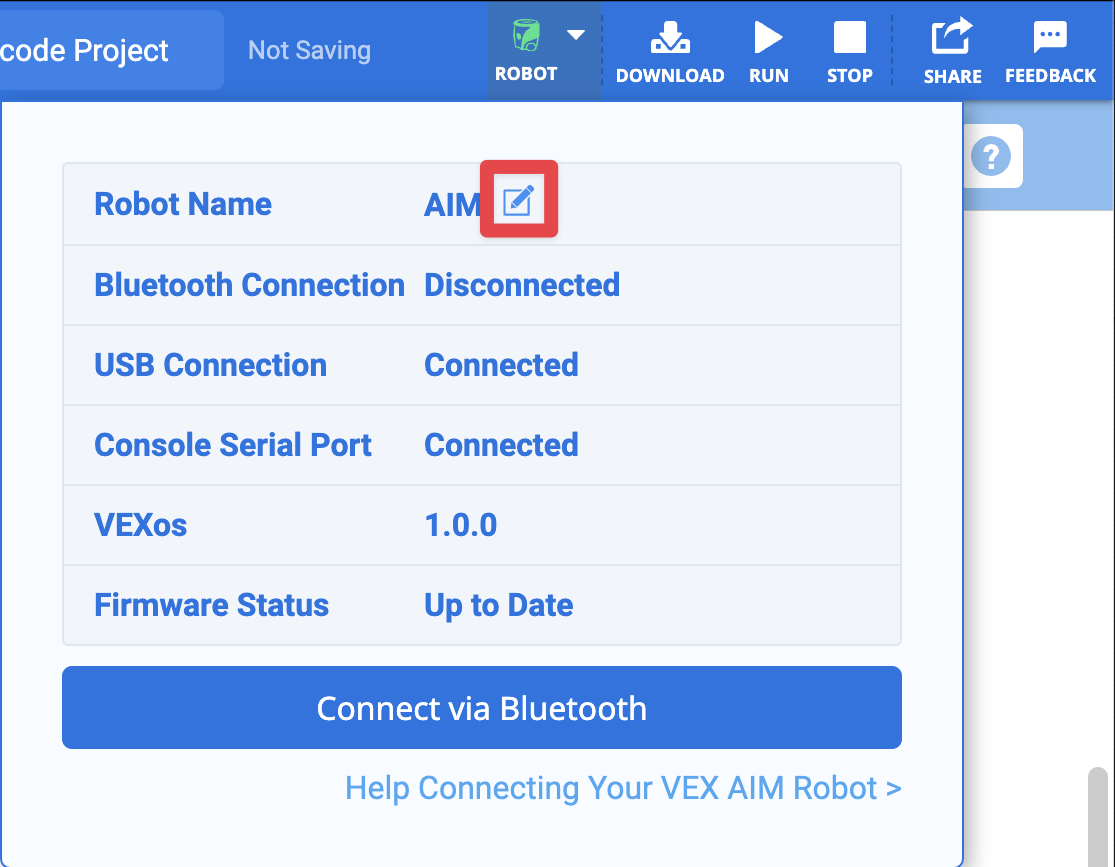Click the edit pencil next to Robot Name
Image resolution: width=1115 pixels, height=867 pixels.
click(x=518, y=199)
